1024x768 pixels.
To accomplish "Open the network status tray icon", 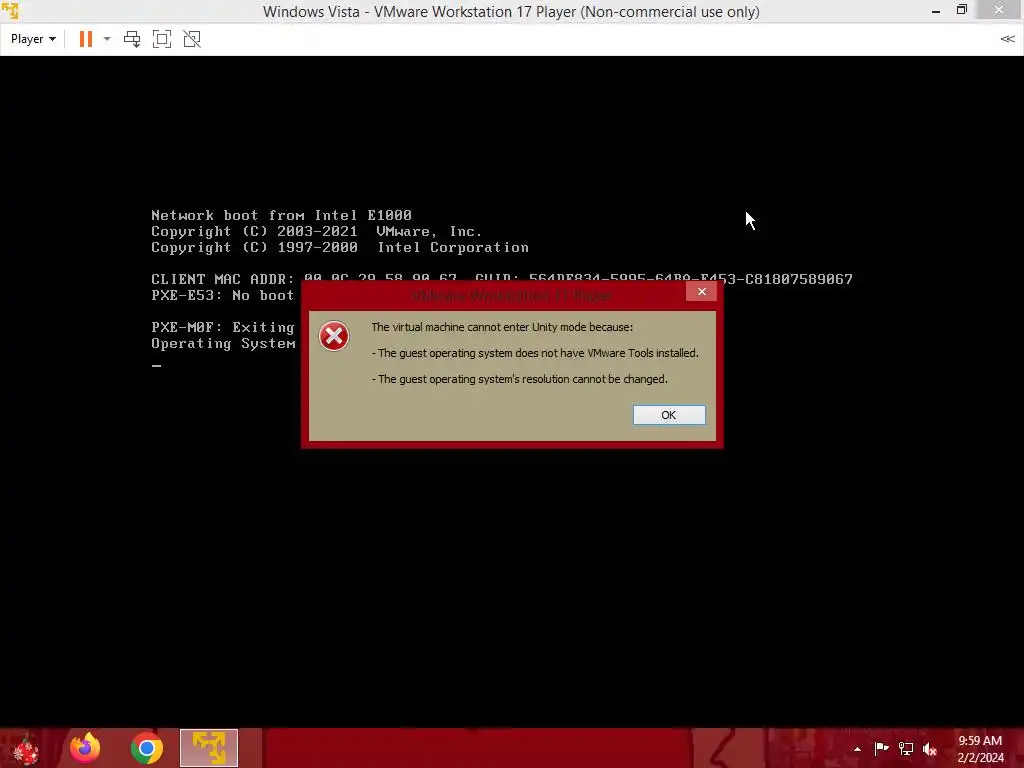I will (x=906, y=748).
